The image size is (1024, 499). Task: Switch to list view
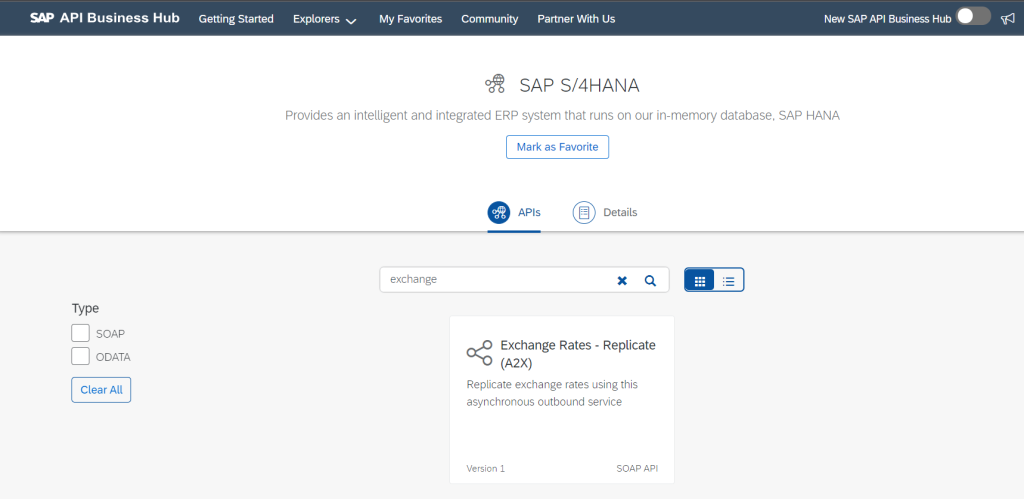click(x=729, y=282)
